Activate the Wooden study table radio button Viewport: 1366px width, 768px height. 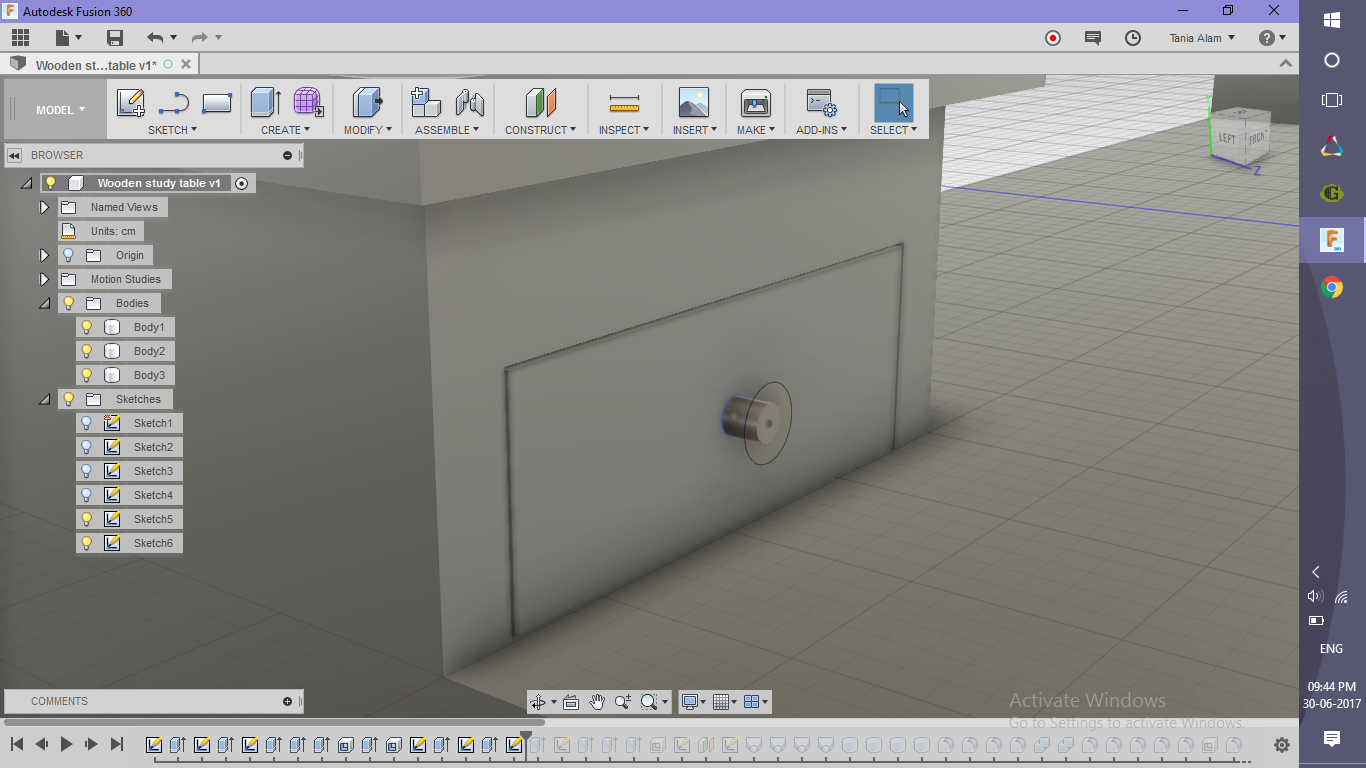click(241, 184)
